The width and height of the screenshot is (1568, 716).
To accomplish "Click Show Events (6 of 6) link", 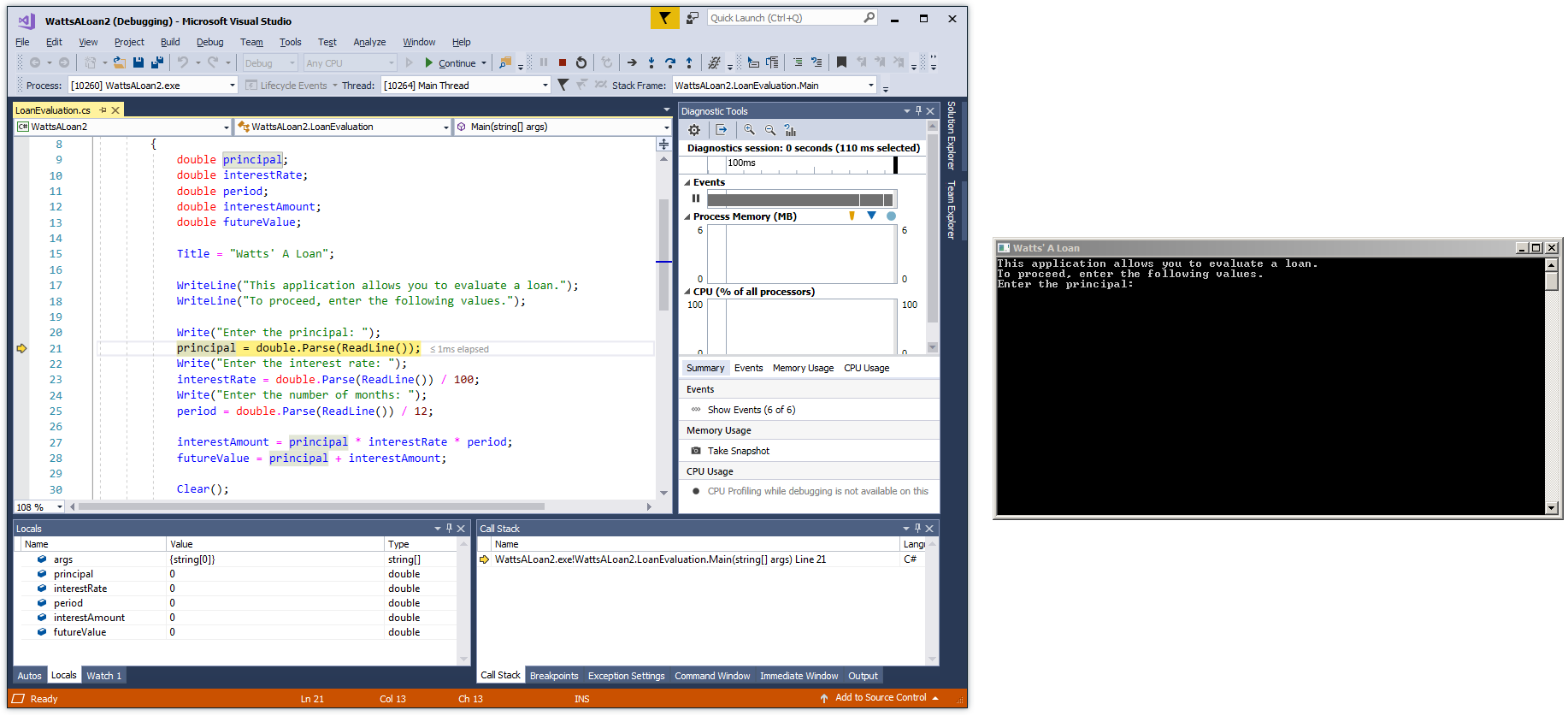I will (x=751, y=410).
